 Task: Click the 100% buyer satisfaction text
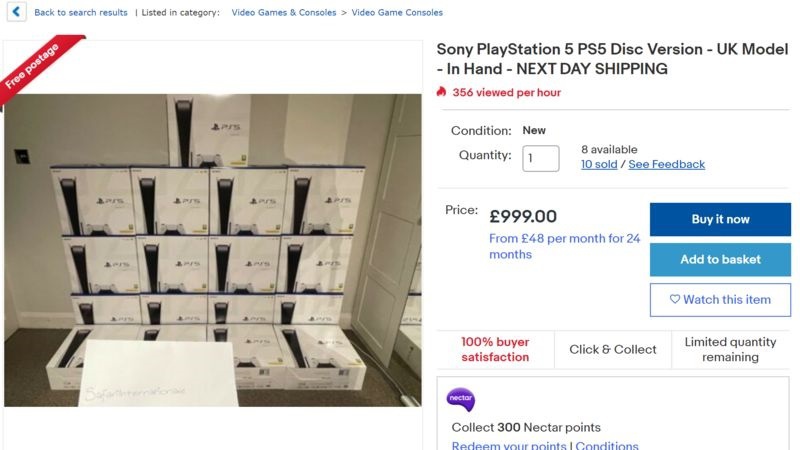point(495,350)
